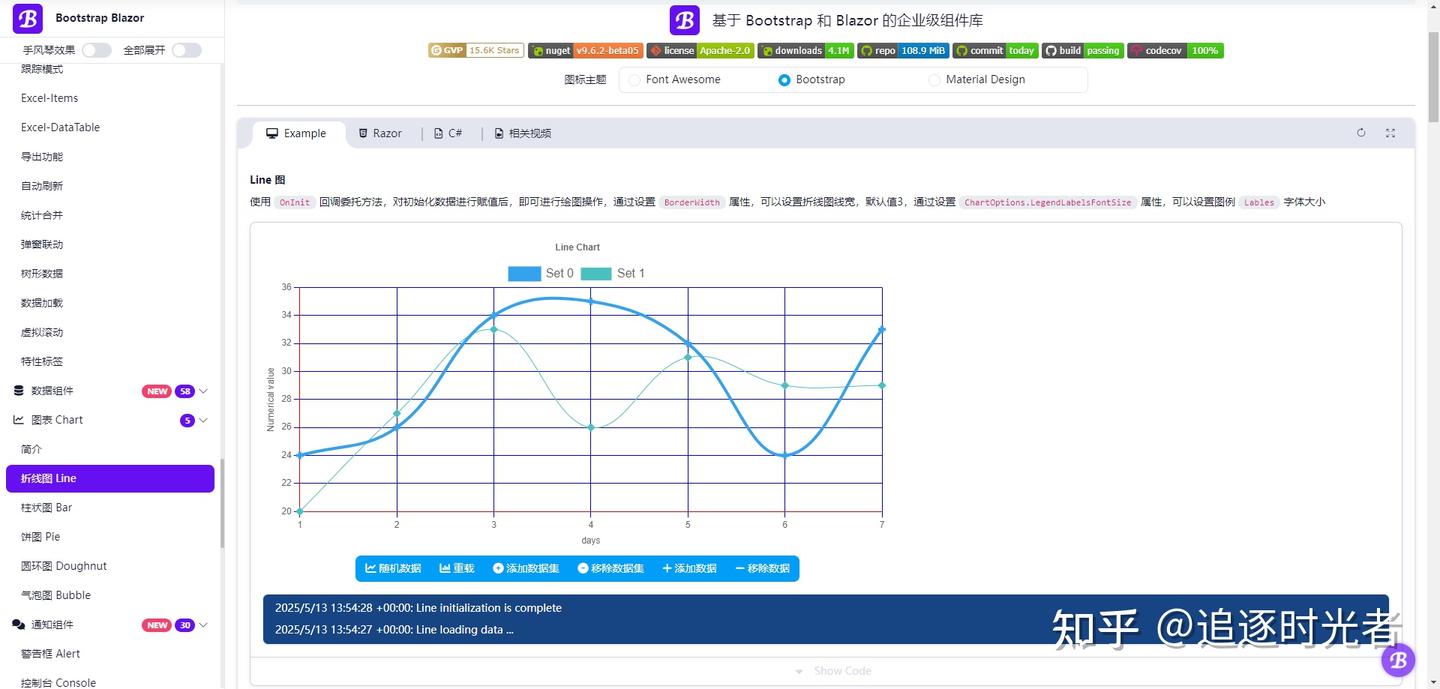Click the 添加数据集 button
Viewport: 1440px width, 689px height.
point(526,568)
